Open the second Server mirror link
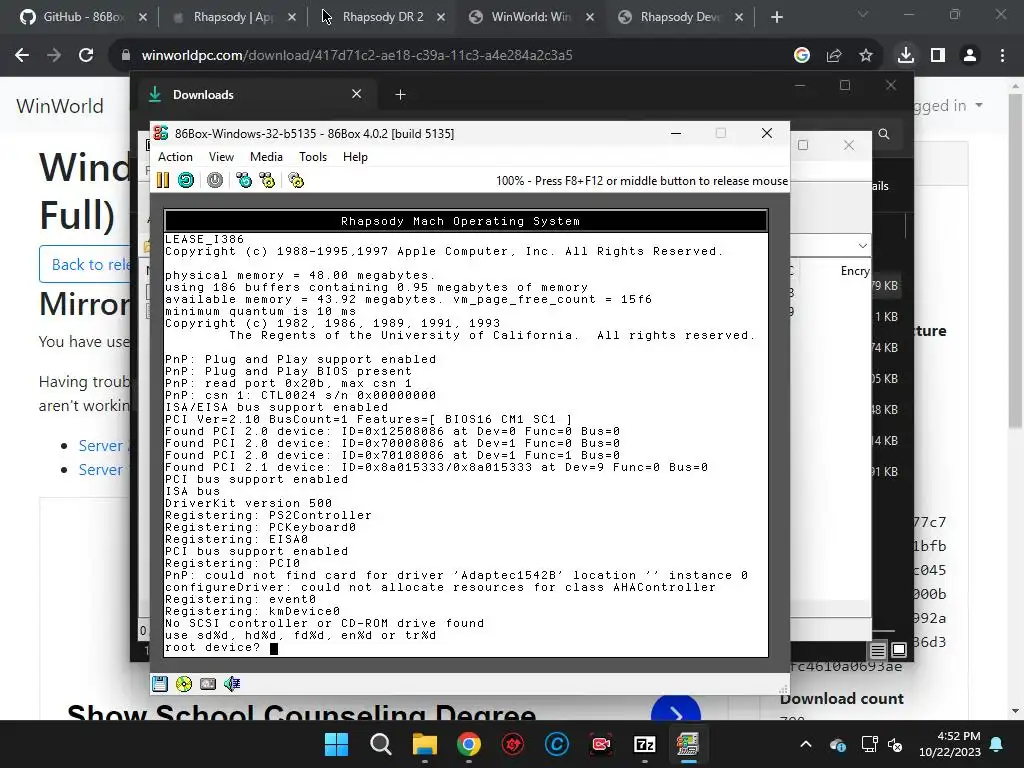1024x768 pixels. tap(101, 470)
